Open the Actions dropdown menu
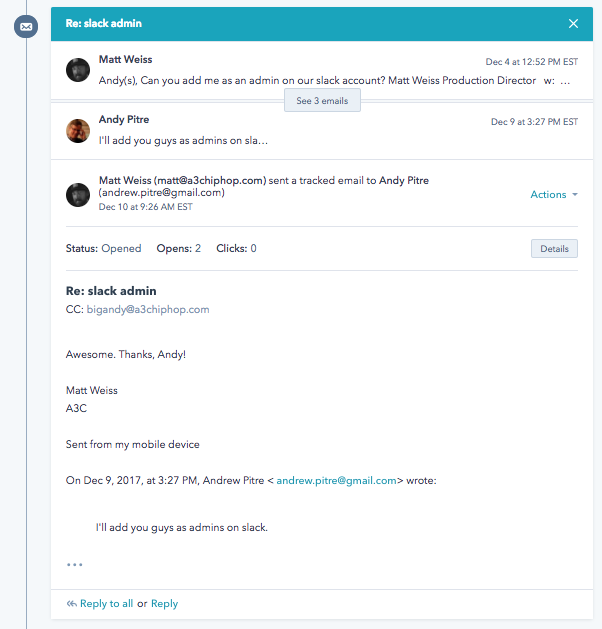This screenshot has width=602, height=629. [554, 195]
